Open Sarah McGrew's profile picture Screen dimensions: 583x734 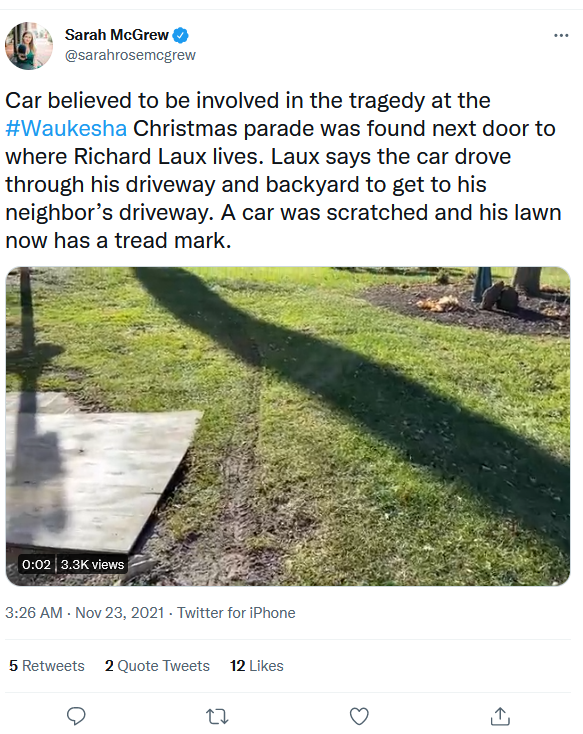coord(29,45)
